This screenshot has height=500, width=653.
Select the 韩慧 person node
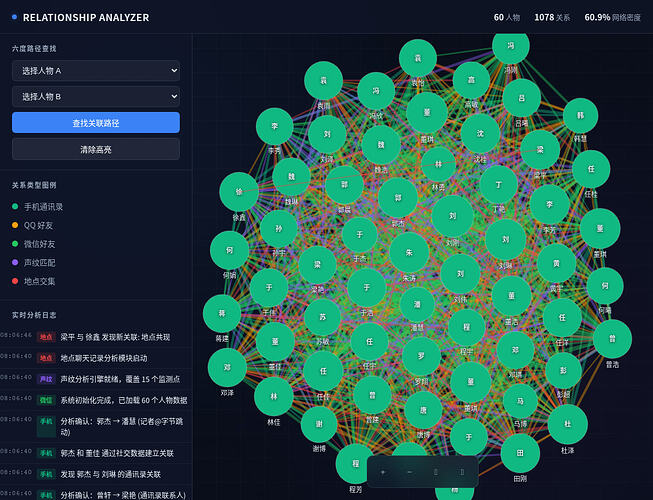coord(581,116)
